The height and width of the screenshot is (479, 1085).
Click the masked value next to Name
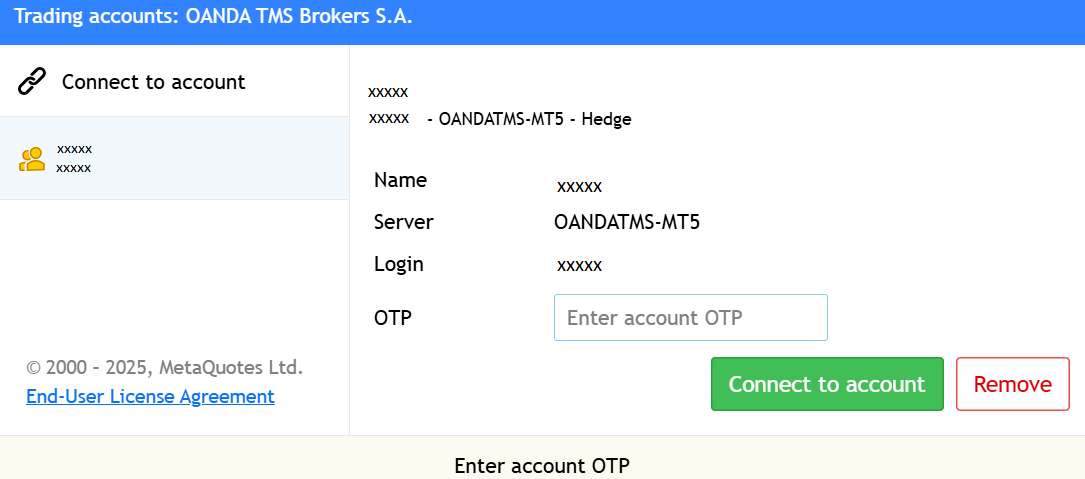(579, 186)
